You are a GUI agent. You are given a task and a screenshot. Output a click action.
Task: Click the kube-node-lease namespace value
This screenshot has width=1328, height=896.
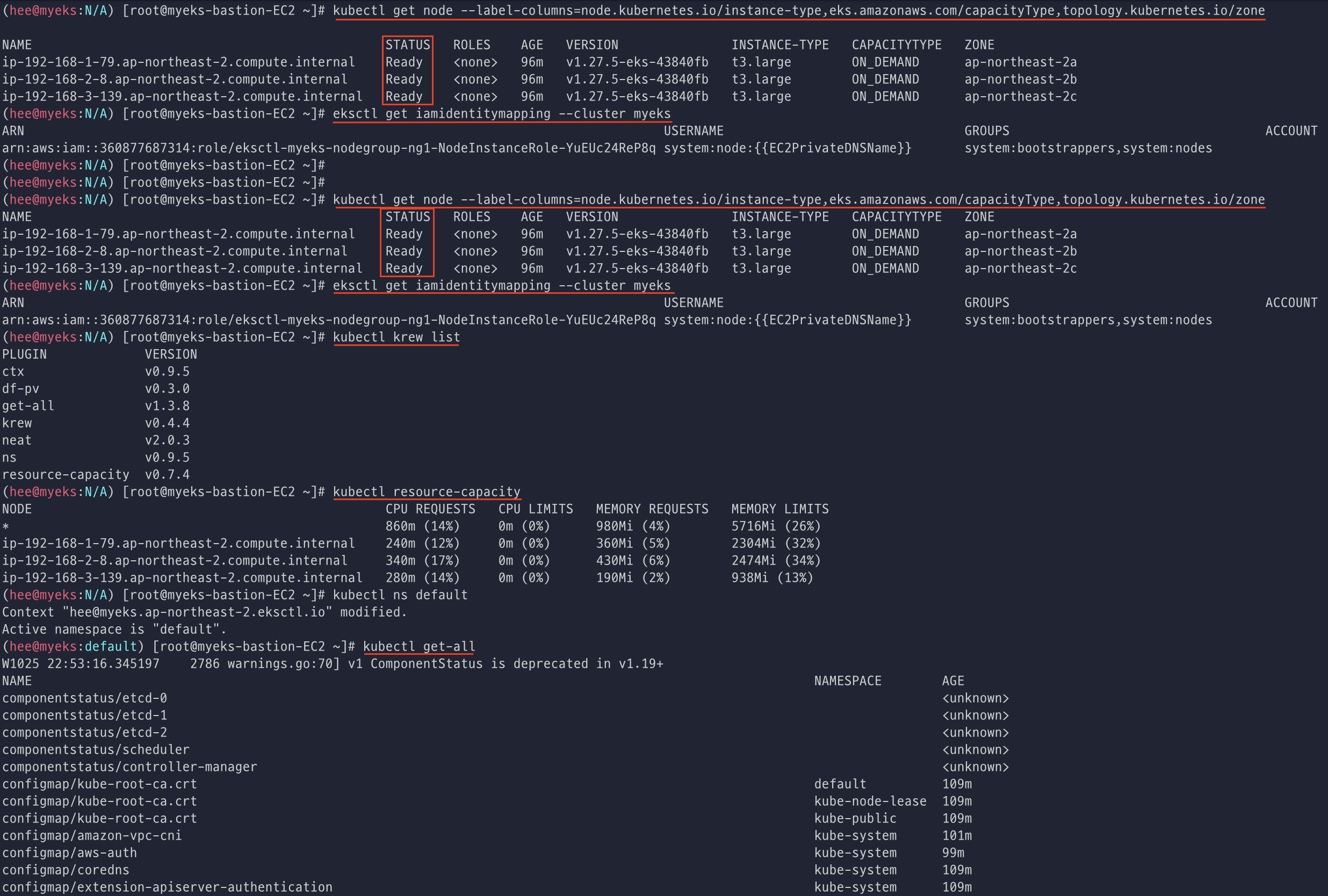(870, 801)
